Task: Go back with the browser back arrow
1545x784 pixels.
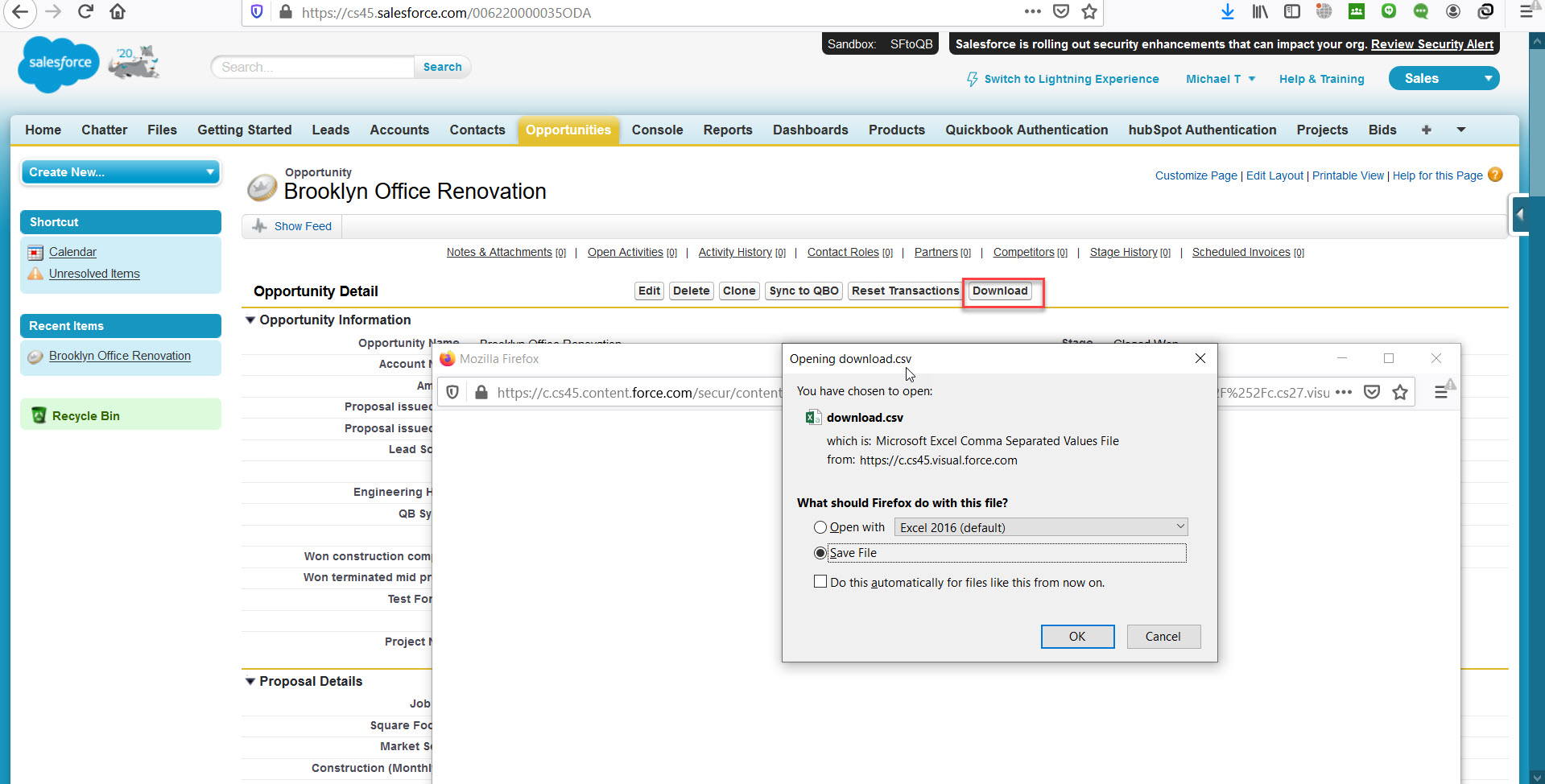Action: coord(20,12)
